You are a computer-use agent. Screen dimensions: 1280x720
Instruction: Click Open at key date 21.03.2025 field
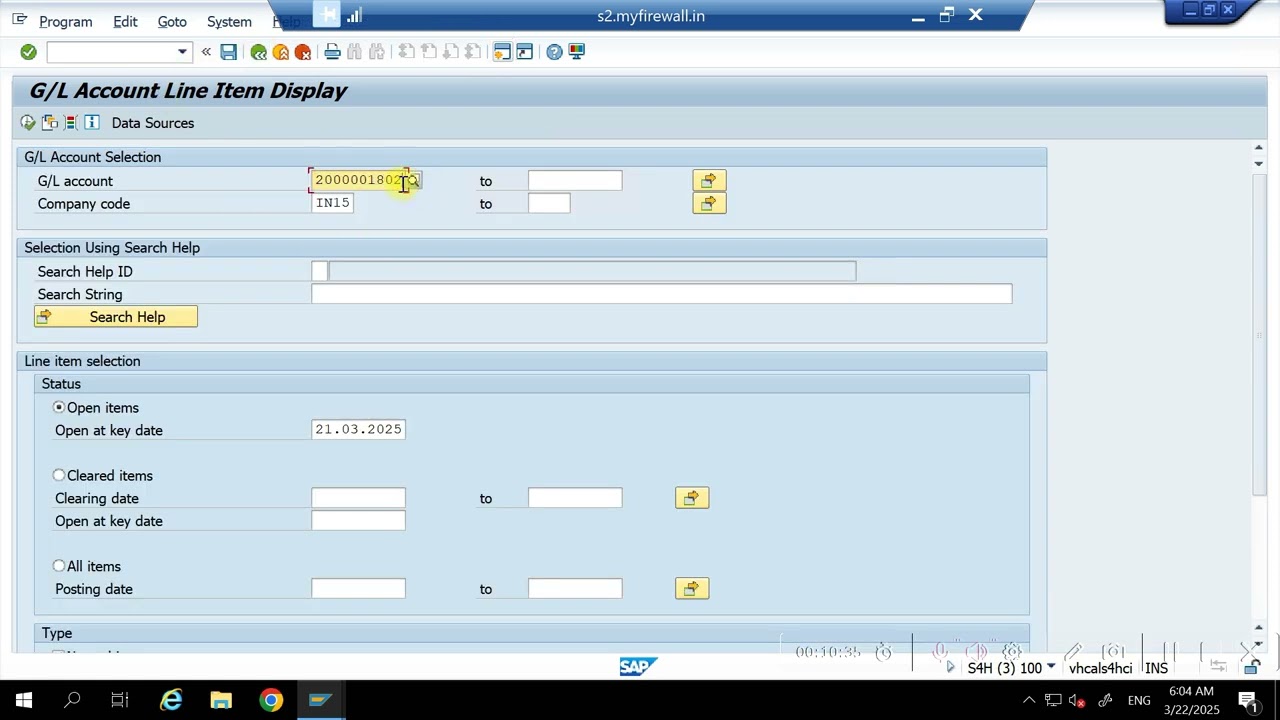(x=358, y=429)
